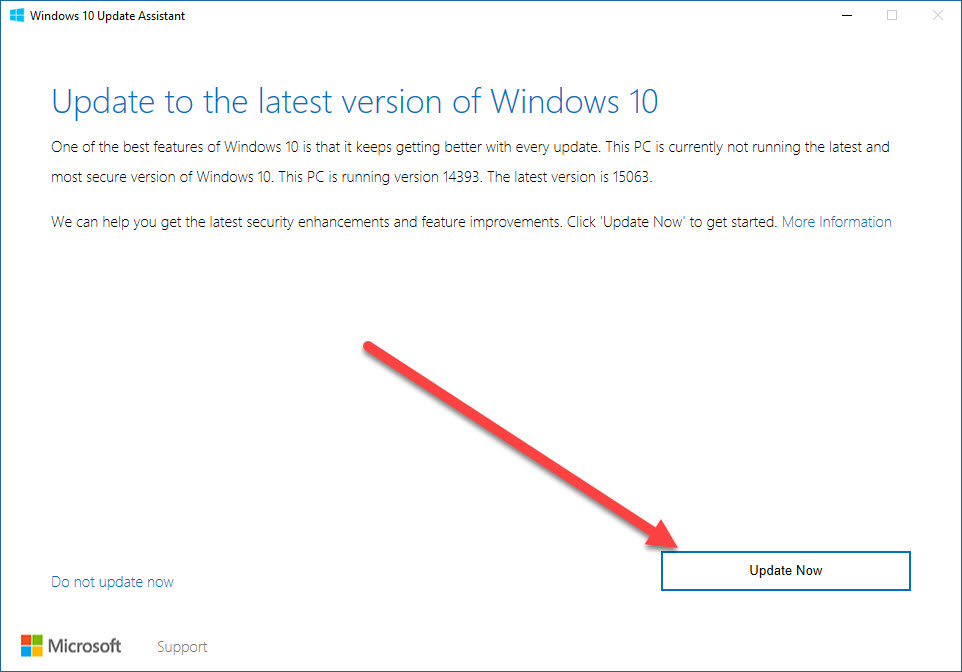Click the Windows 10 Update Assistant title text

point(107,16)
